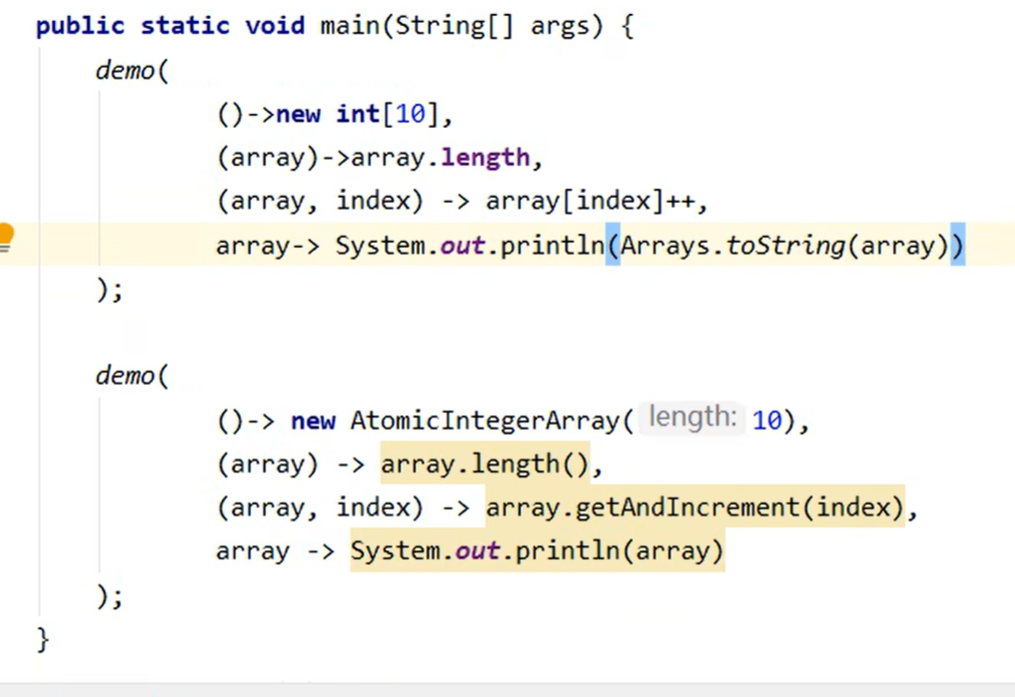1015x697 pixels.
Task: Click the highlighted System.out.println(array) statement
Action: click(536, 551)
